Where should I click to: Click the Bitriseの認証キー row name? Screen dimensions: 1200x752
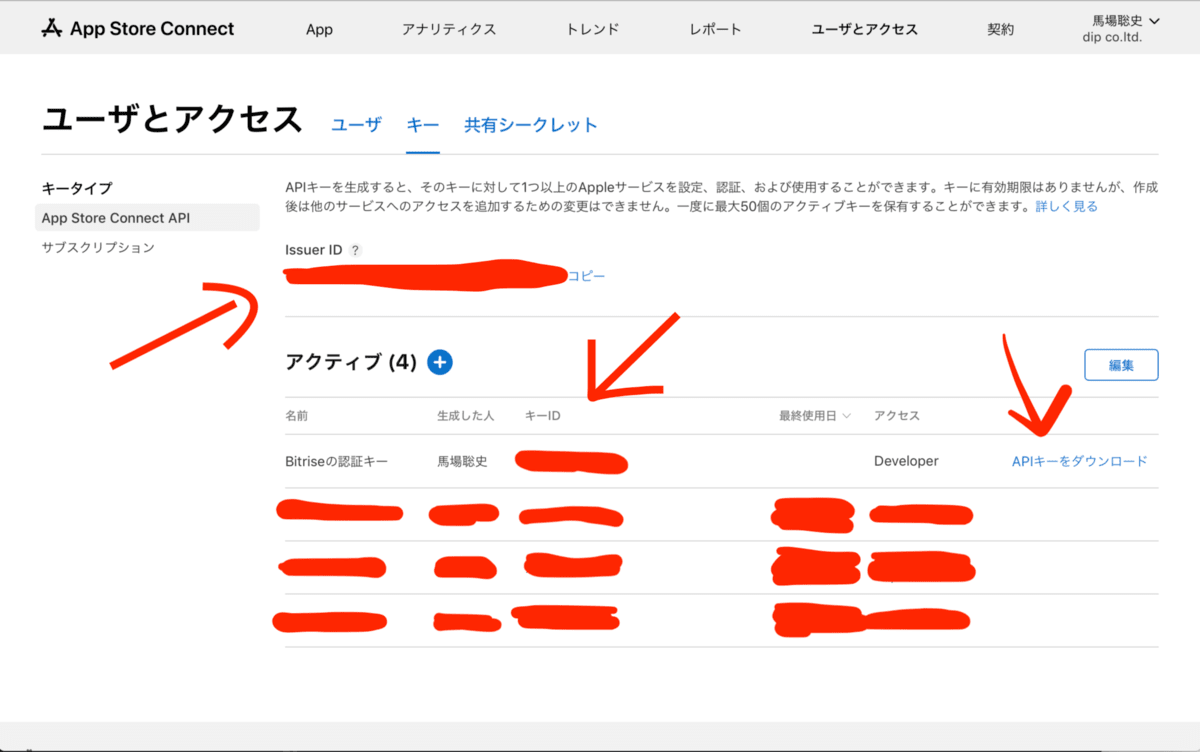[x=336, y=461]
